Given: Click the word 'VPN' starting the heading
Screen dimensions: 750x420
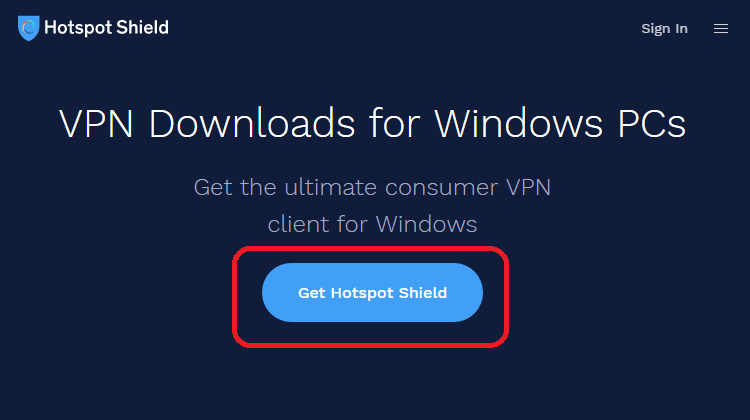Looking at the screenshot, I should pyautogui.click(x=96, y=123).
